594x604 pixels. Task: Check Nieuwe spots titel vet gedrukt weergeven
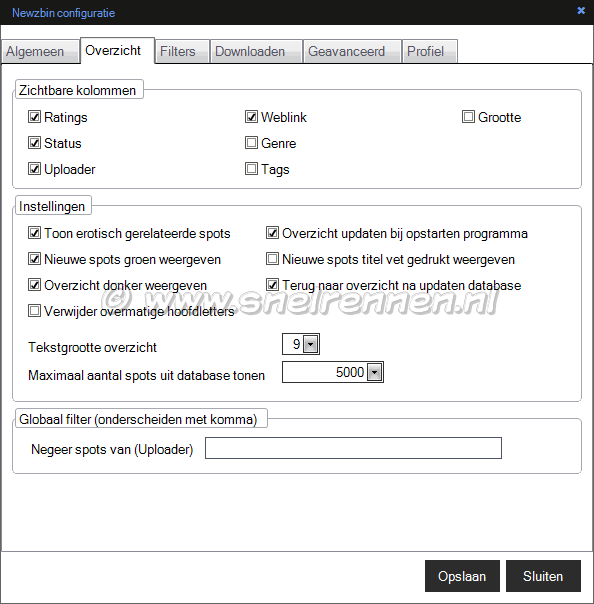(272, 259)
